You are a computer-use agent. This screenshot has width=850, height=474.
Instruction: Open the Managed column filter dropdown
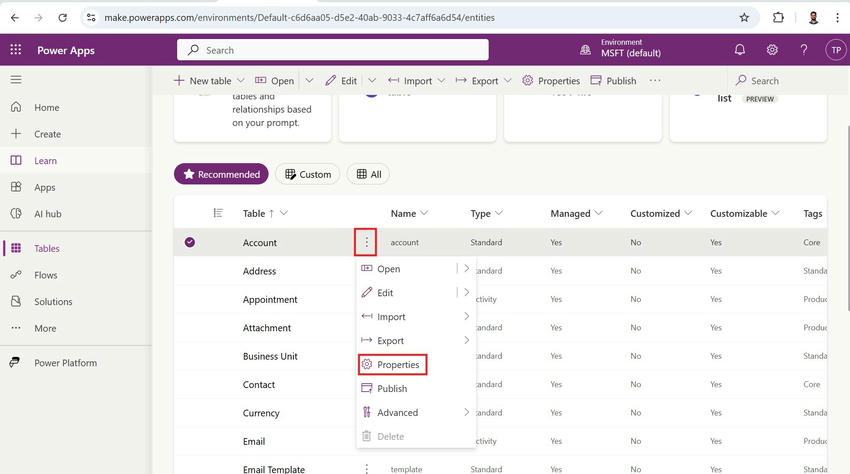pos(598,213)
